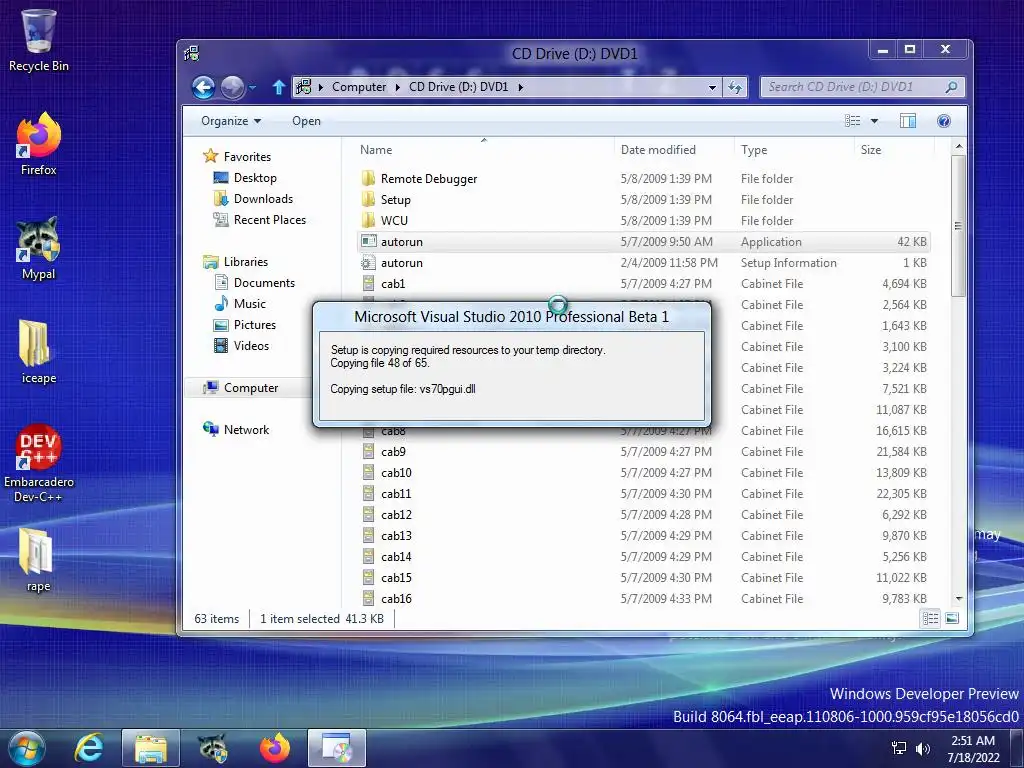Select the autorun Setup Information file
The height and width of the screenshot is (768, 1024).
point(643,263)
